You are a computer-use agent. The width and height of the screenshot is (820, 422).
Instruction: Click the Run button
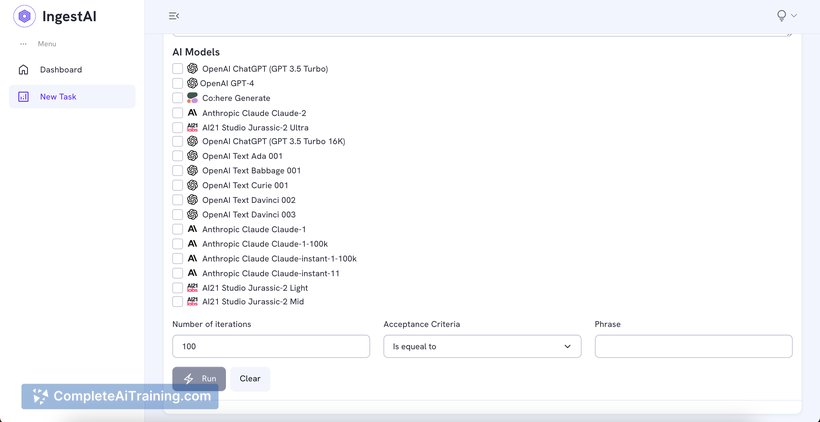[x=199, y=379]
